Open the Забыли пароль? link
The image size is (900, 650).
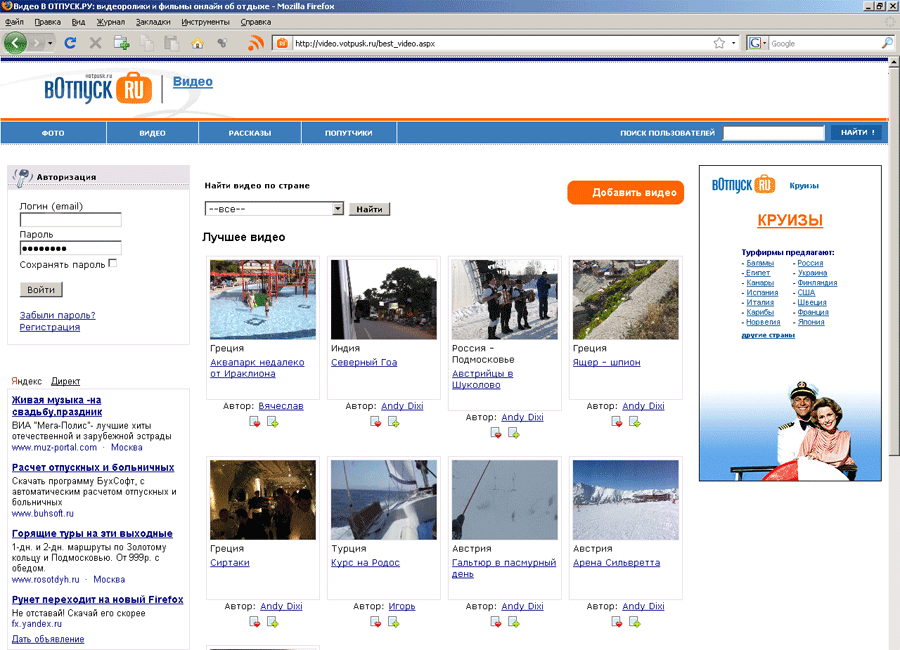point(57,315)
